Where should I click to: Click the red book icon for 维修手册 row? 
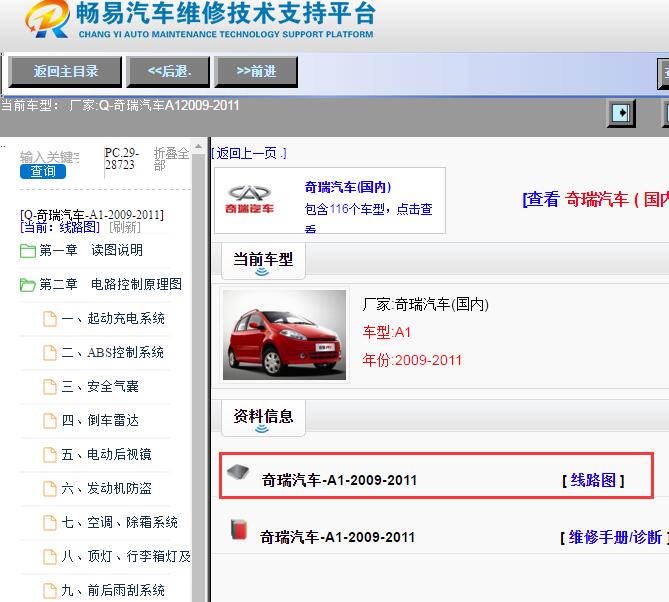click(x=239, y=529)
